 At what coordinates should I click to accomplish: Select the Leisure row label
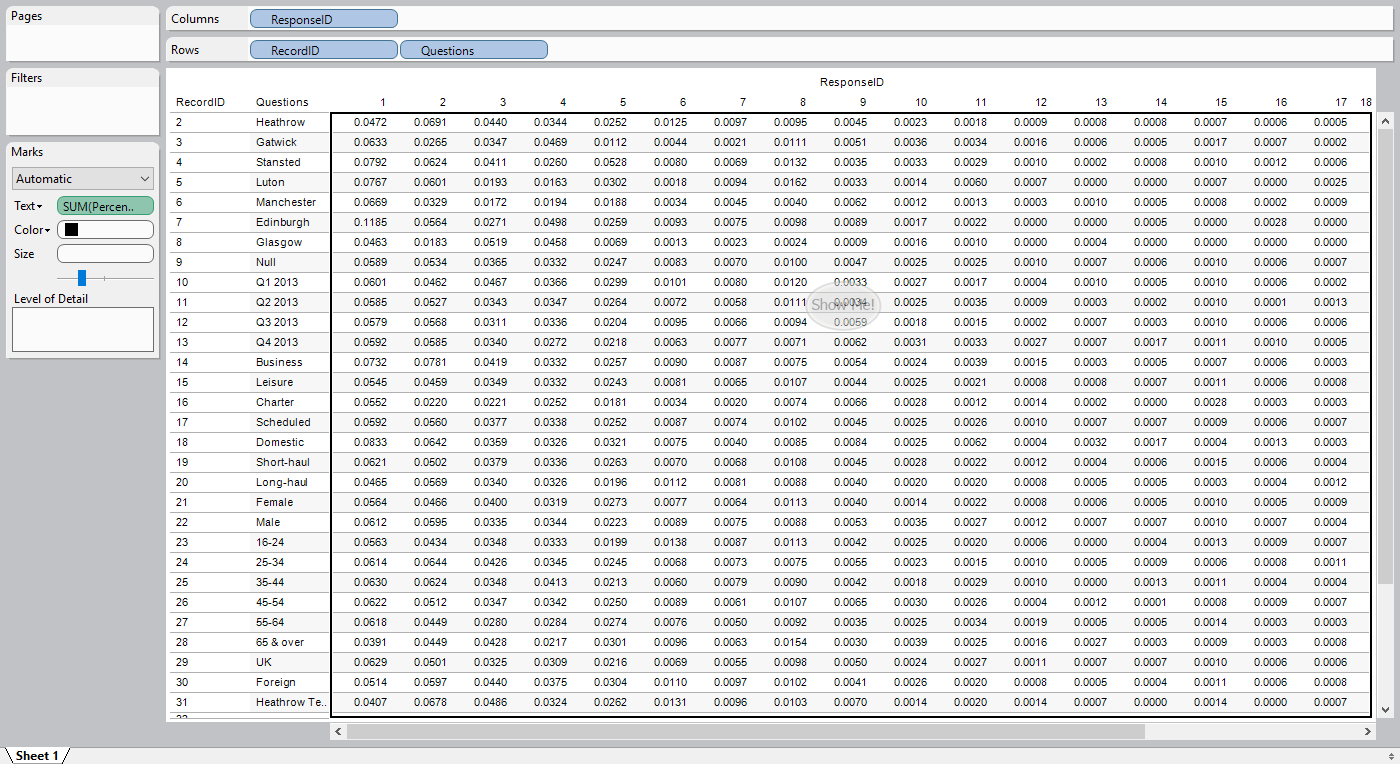[275, 382]
